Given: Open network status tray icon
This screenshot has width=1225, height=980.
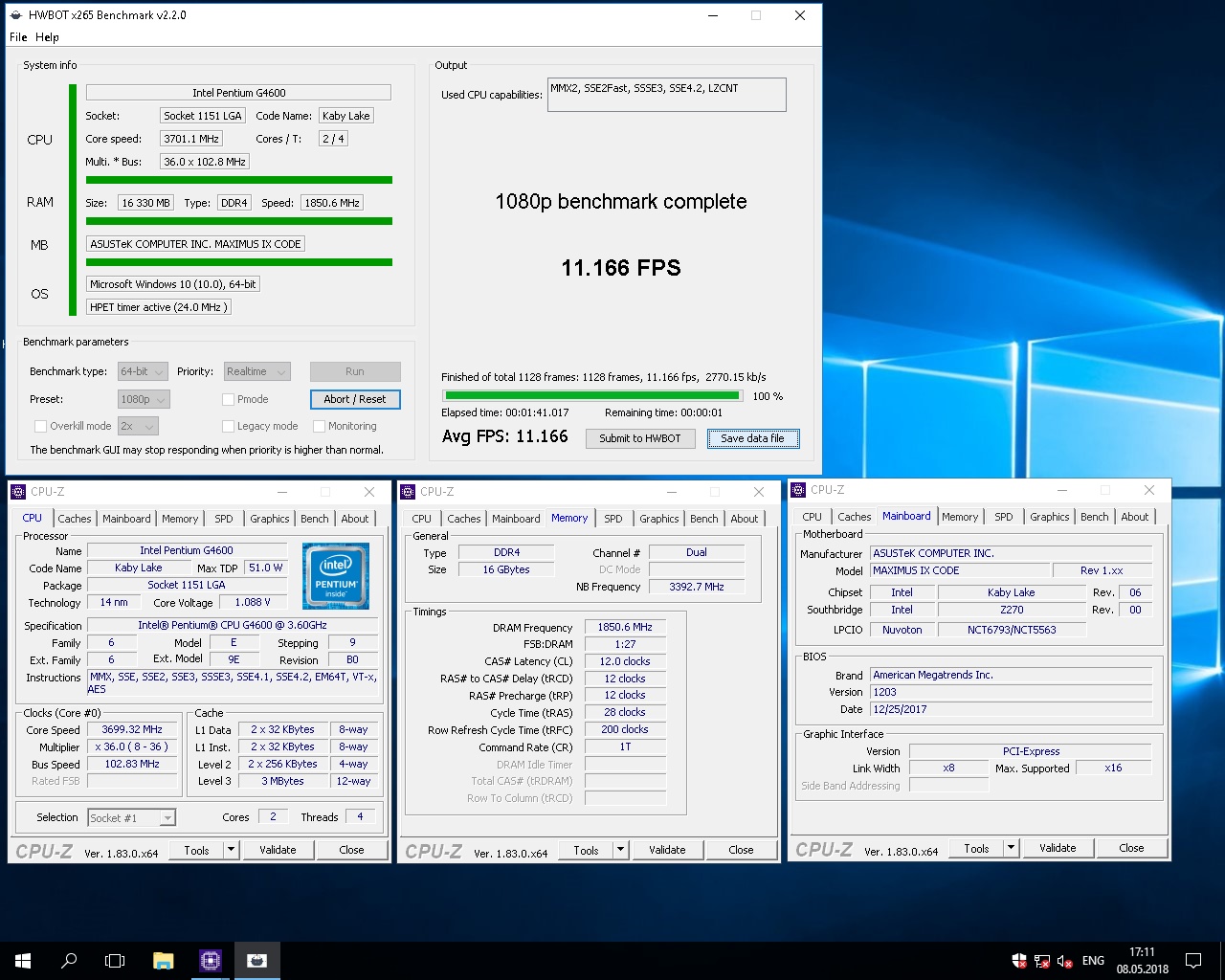Looking at the screenshot, I should (x=1042, y=961).
